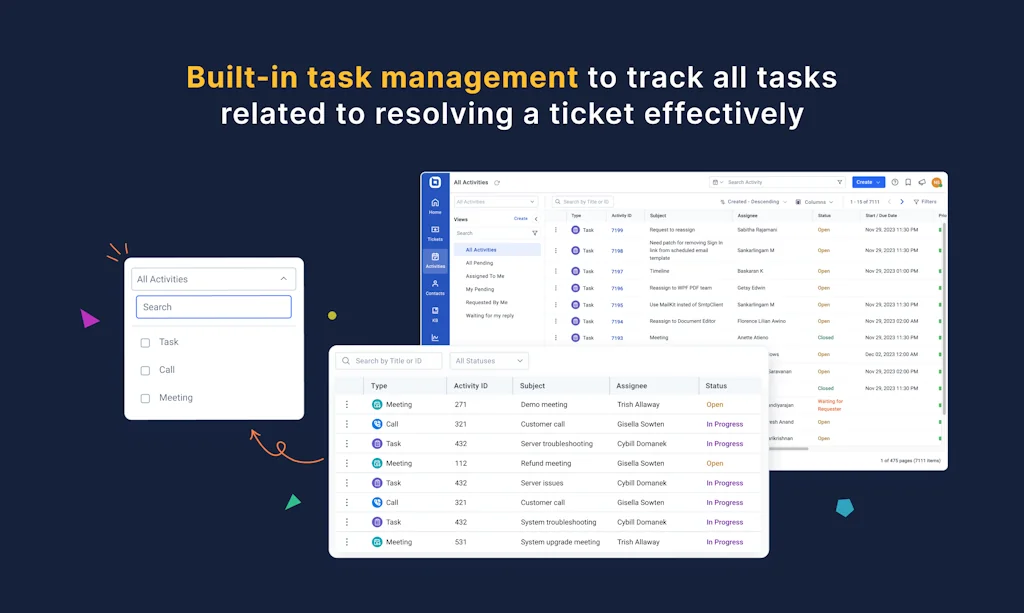Click the Create button
Image resolution: width=1024 pixels, height=613 pixels.
tap(868, 182)
